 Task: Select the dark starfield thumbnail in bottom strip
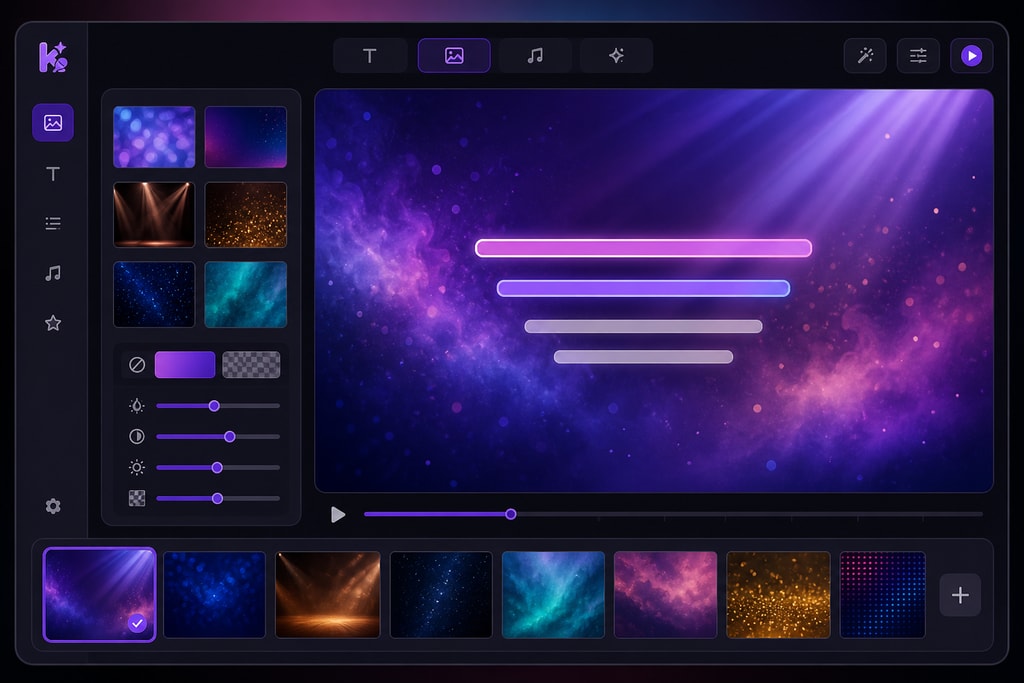441,595
